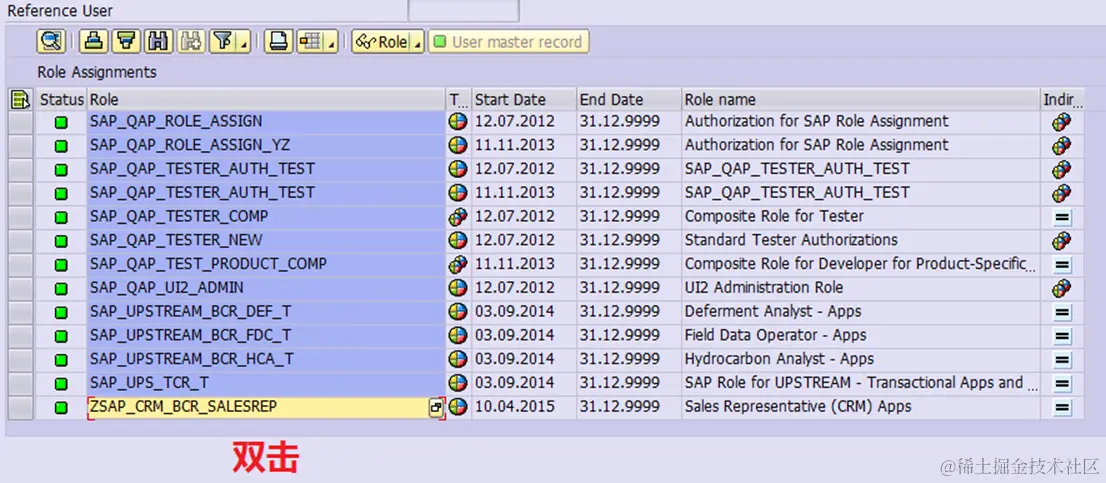The image size is (1106, 483).
Task: Click select-all icon in table corner
Action: click(x=20, y=99)
